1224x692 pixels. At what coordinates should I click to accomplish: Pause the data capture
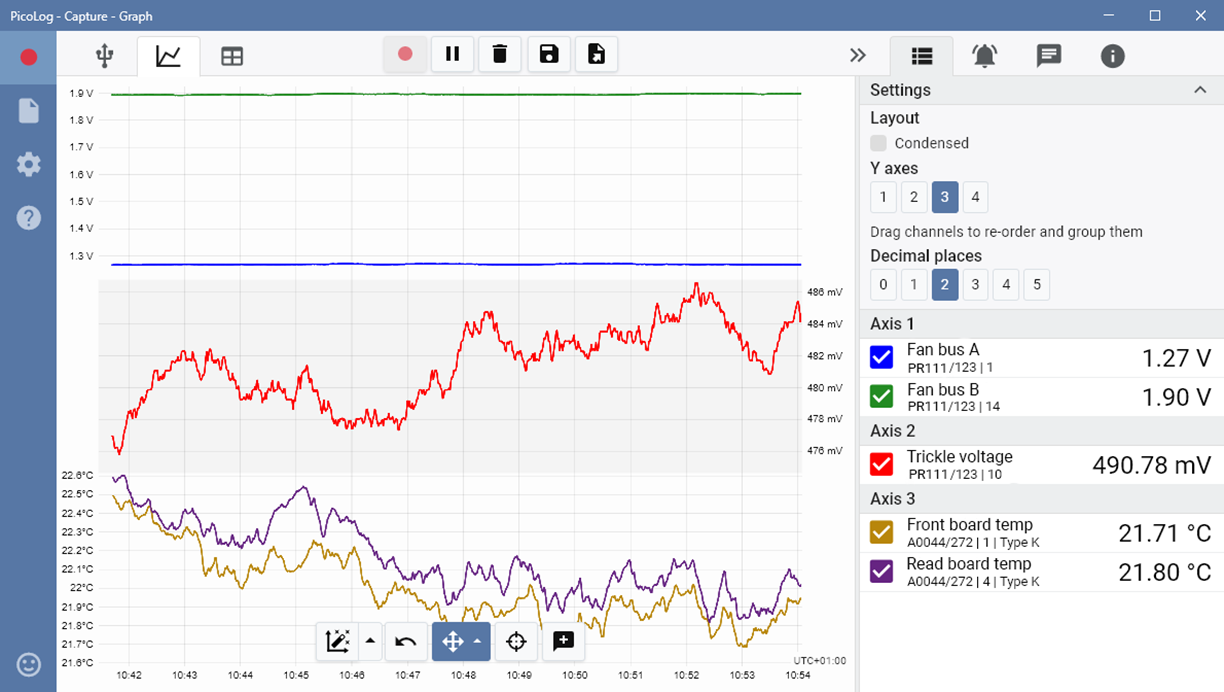(452, 54)
